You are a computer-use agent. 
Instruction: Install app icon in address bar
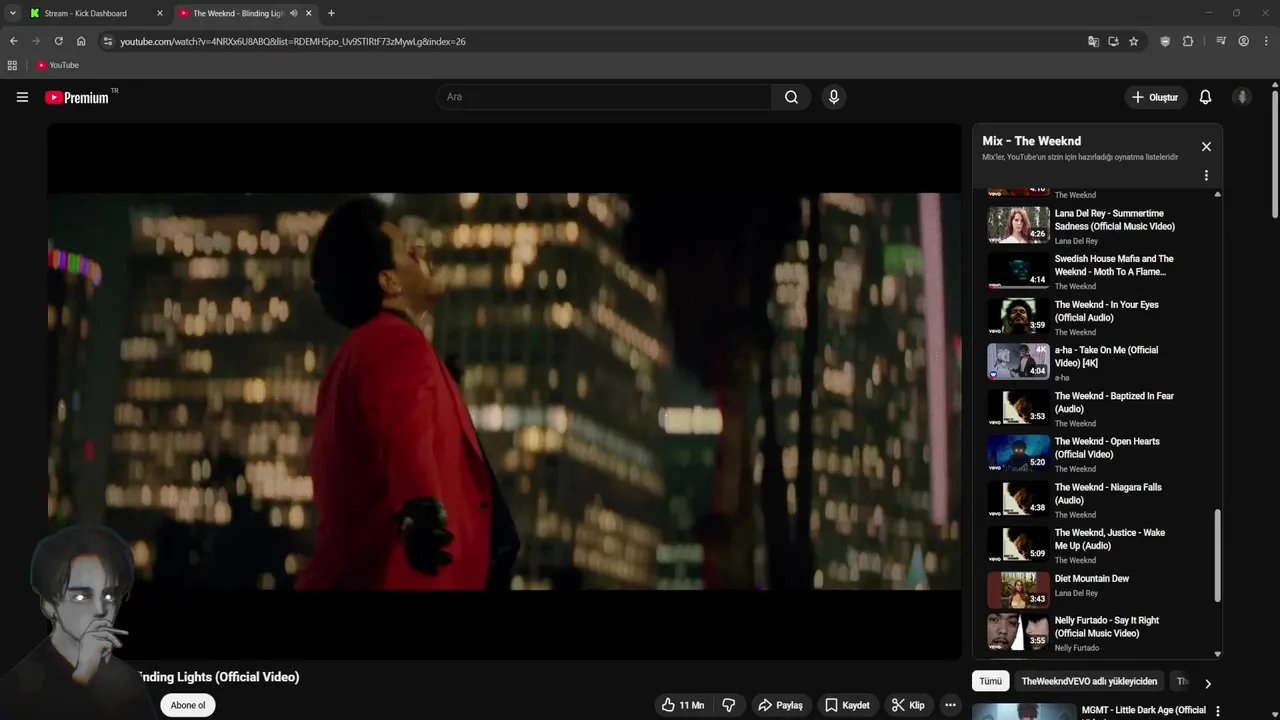[1113, 41]
